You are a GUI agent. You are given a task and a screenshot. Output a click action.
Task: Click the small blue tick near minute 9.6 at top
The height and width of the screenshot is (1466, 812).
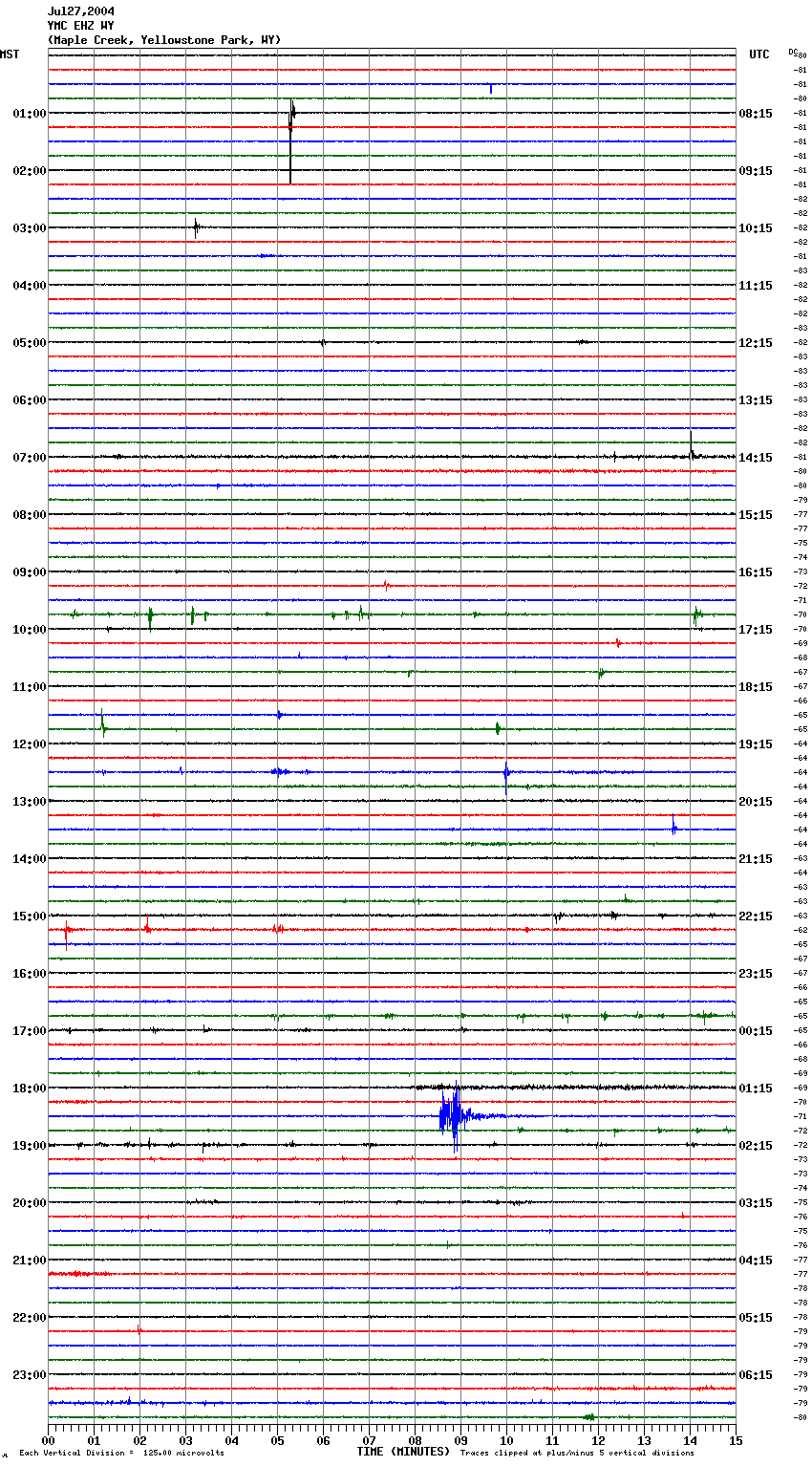tap(491, 89)
